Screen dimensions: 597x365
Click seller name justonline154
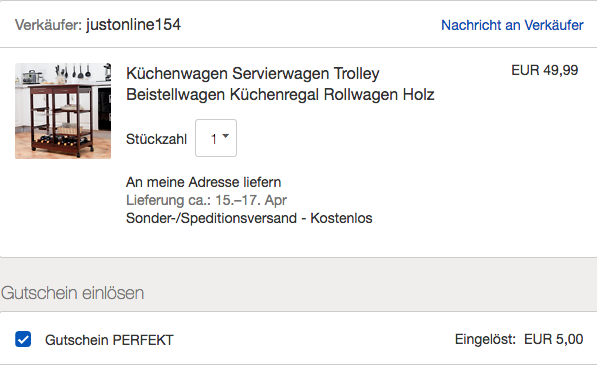[x=133, y=25]
